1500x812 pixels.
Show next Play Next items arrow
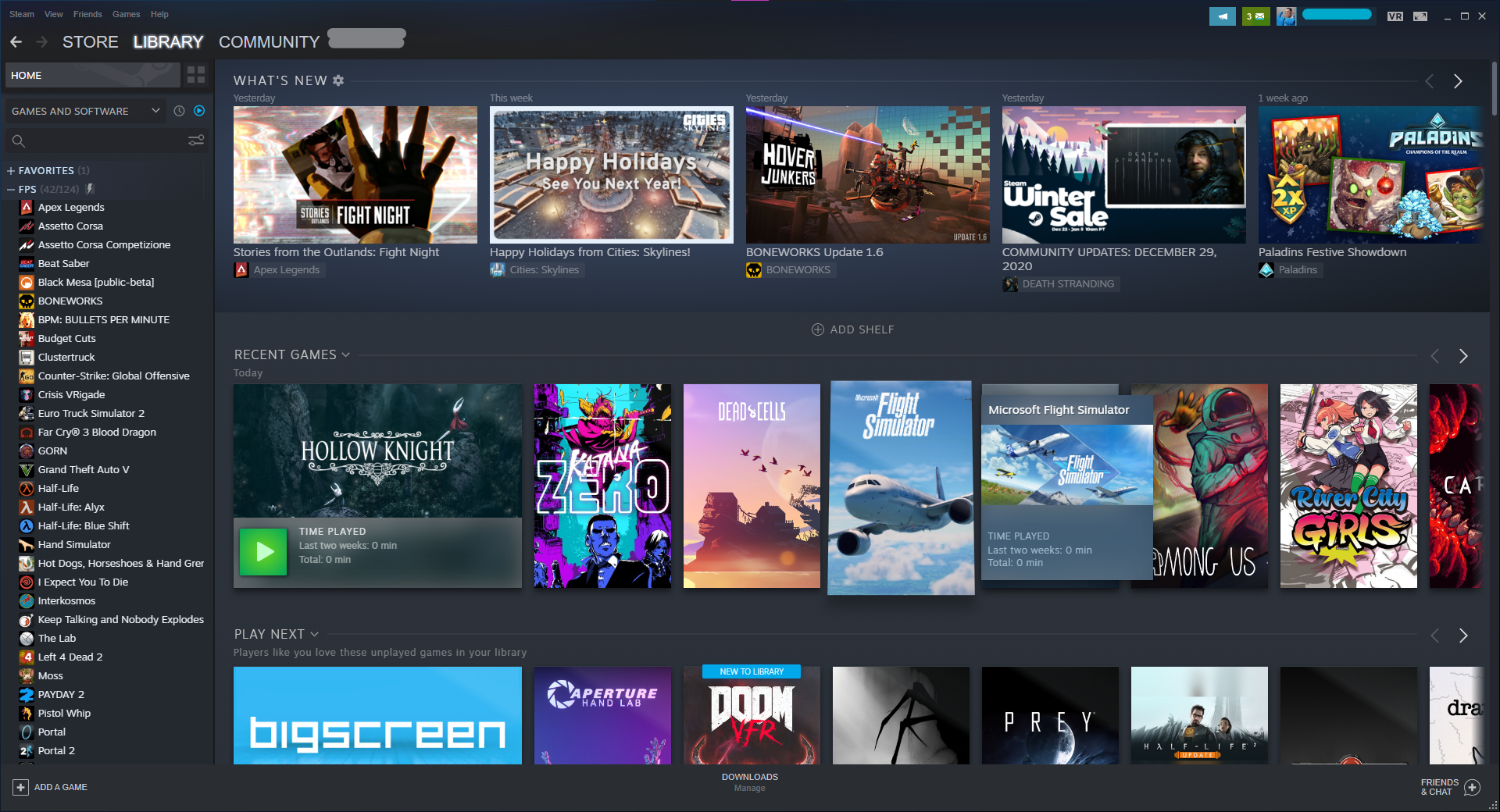[1463, 636]
